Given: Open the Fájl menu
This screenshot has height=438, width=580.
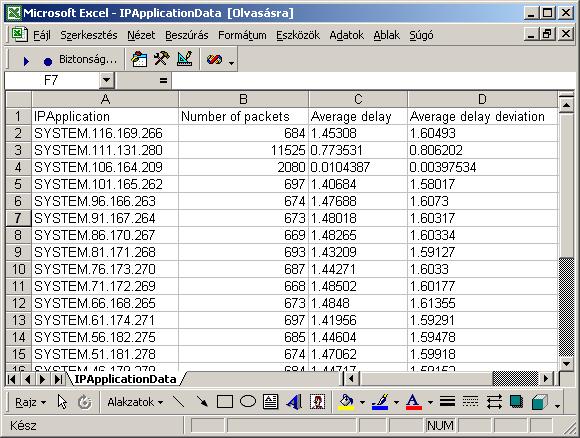Looking at the screenshot, I should click(x=42, y=35).
